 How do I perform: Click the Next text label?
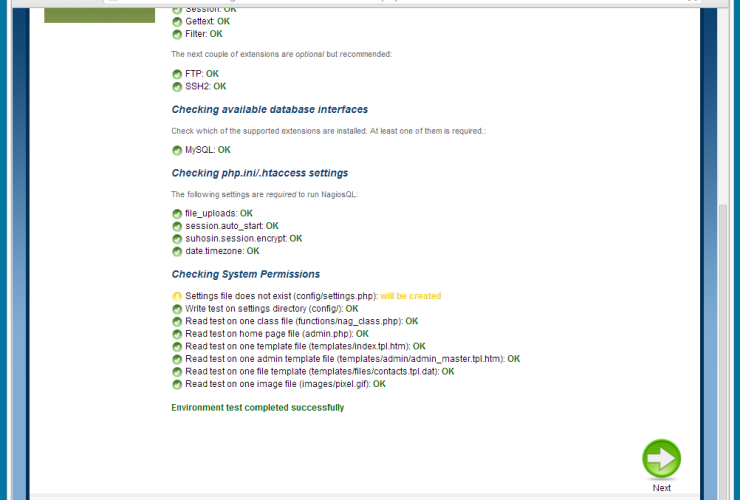pos(661,488)
